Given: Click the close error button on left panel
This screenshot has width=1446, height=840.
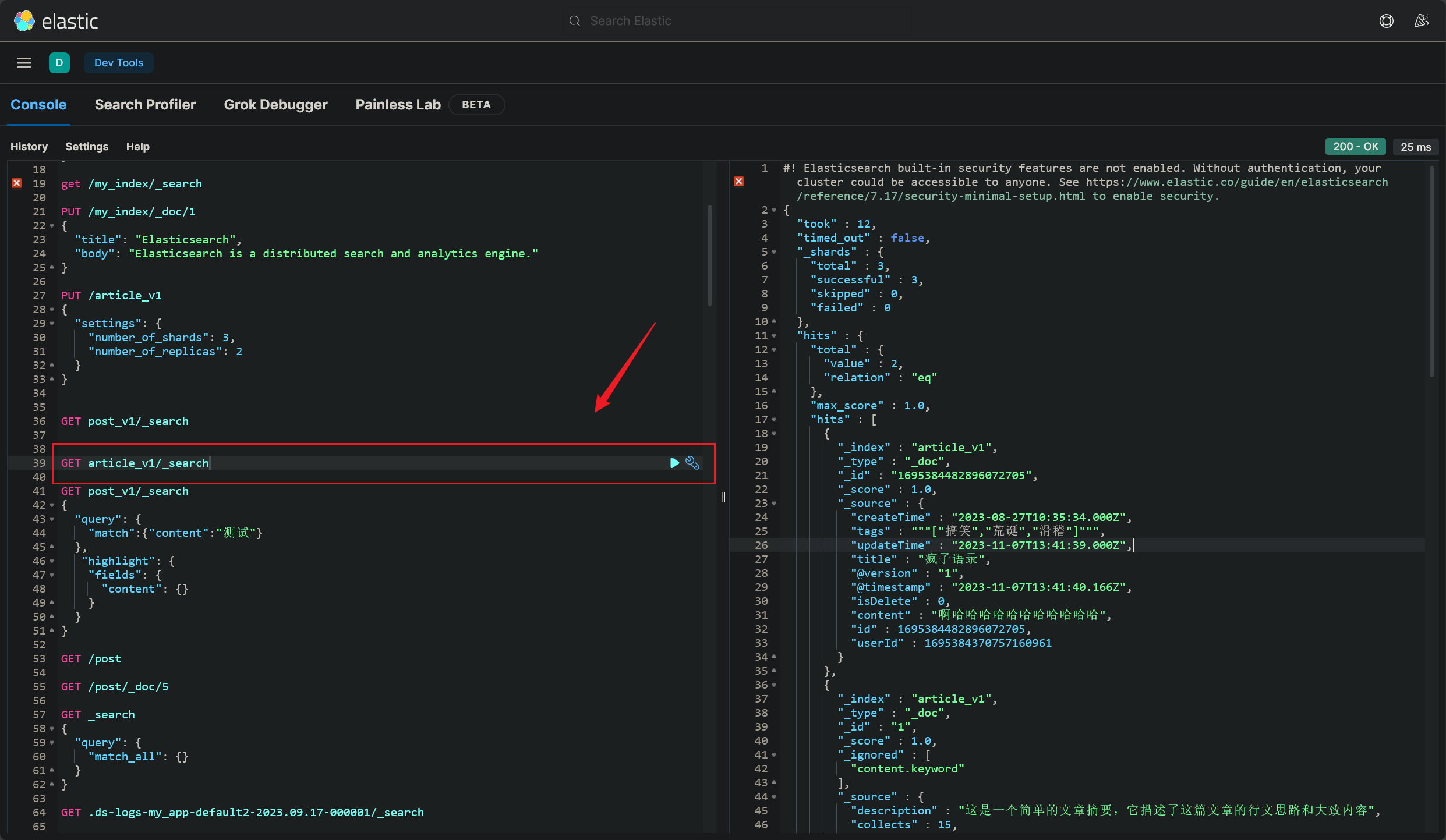Looking at the screenshot, I should [x=17, y=182].
